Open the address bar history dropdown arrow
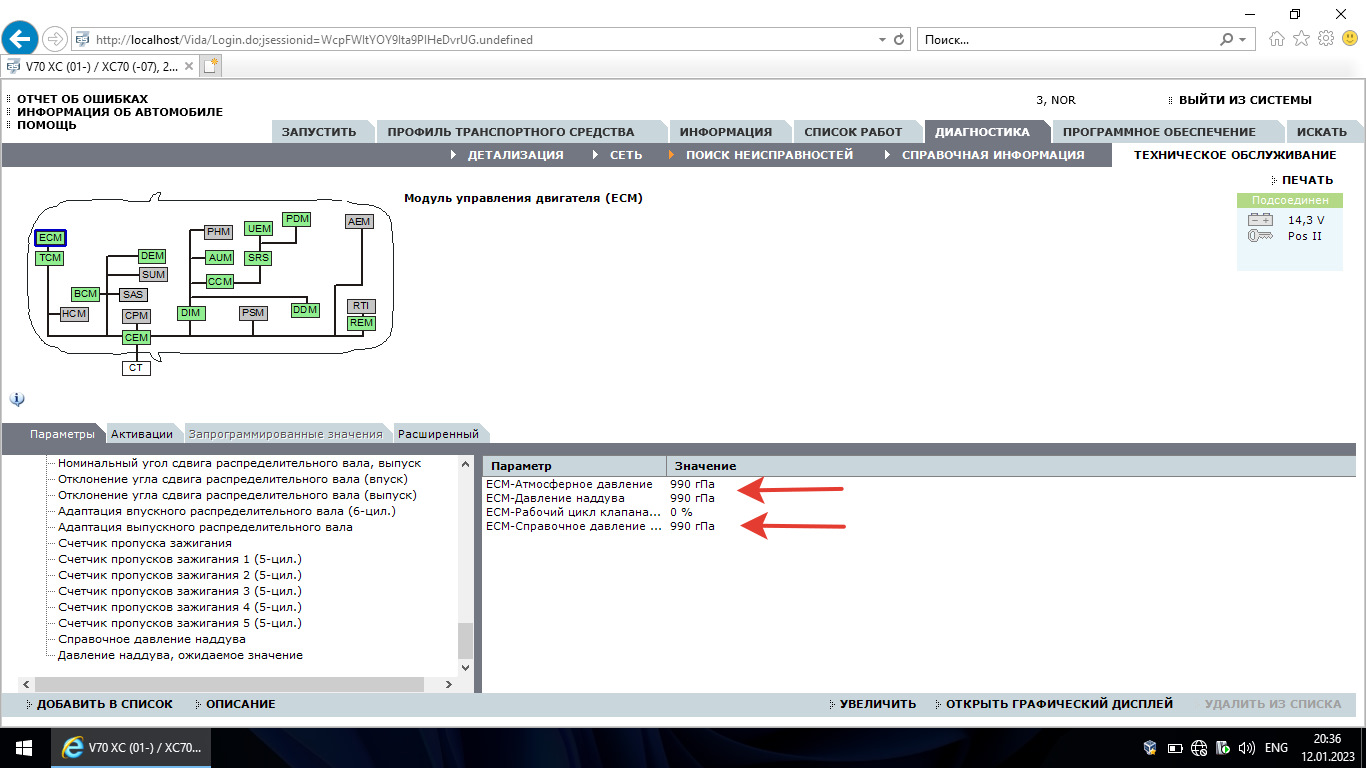The height and width of the screenshot is (768, 1366). 881,40
